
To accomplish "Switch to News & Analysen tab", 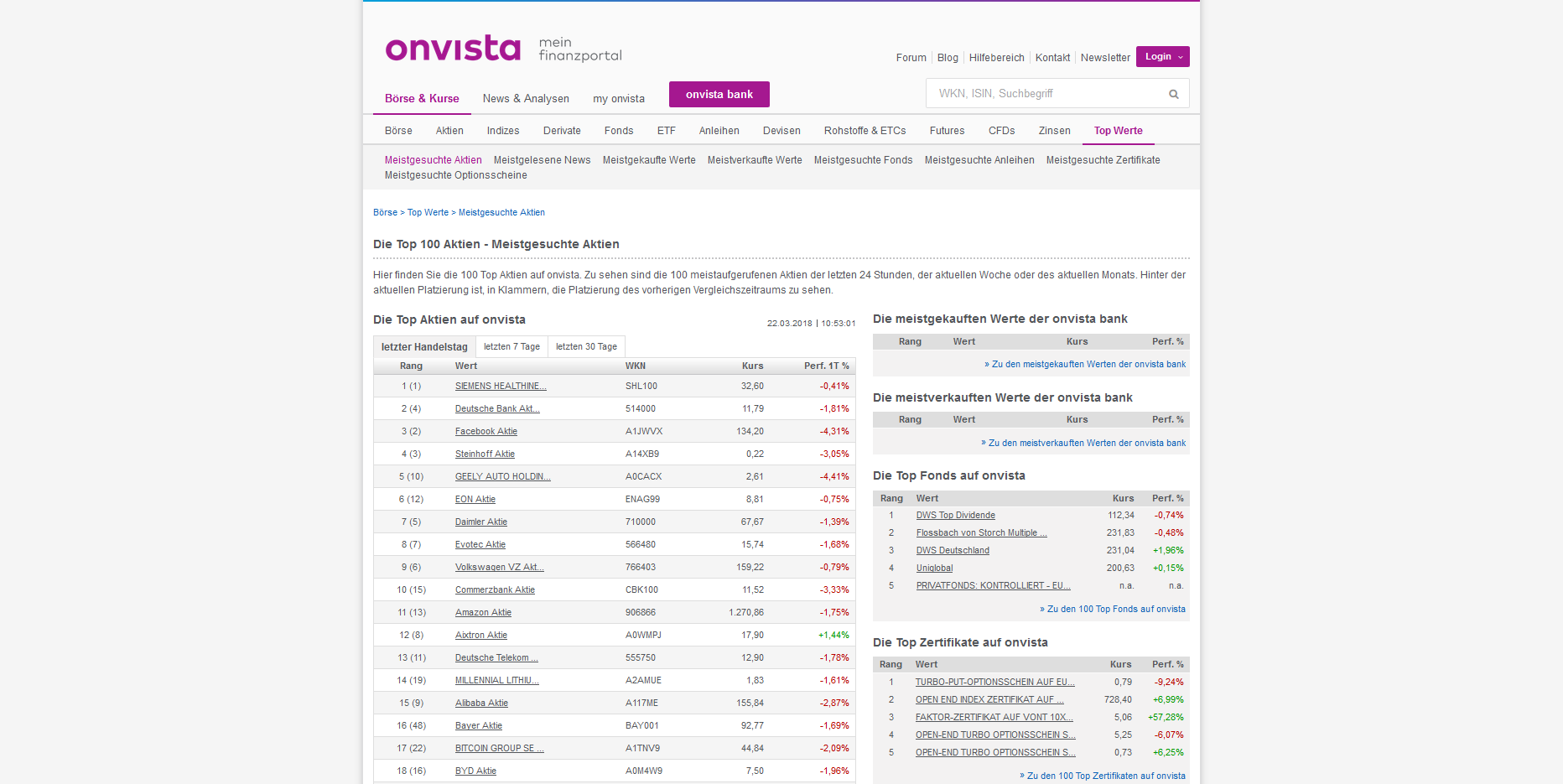I will pos(526,99).
